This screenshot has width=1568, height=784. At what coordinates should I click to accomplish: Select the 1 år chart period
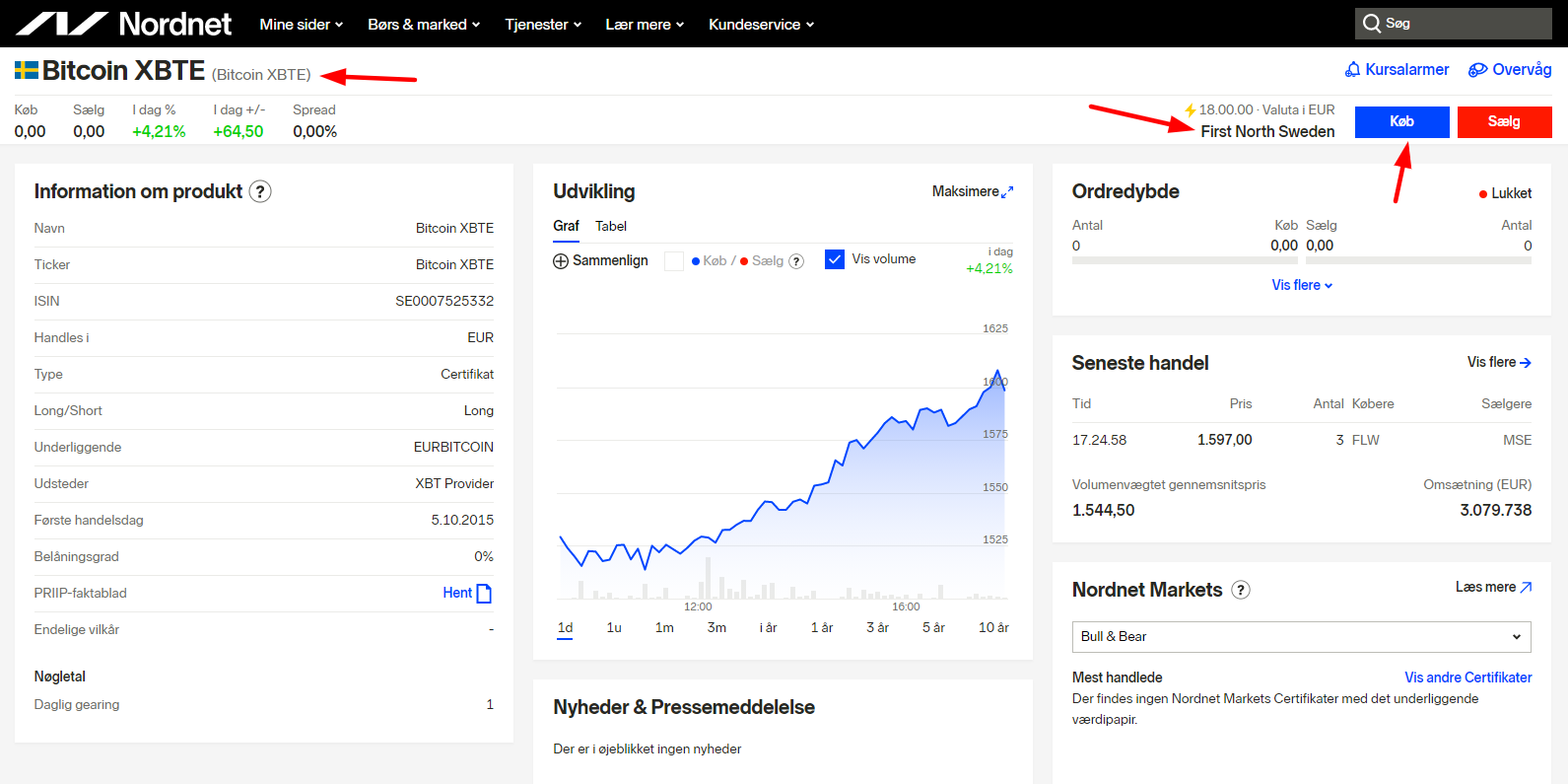(x=822, y=627)
